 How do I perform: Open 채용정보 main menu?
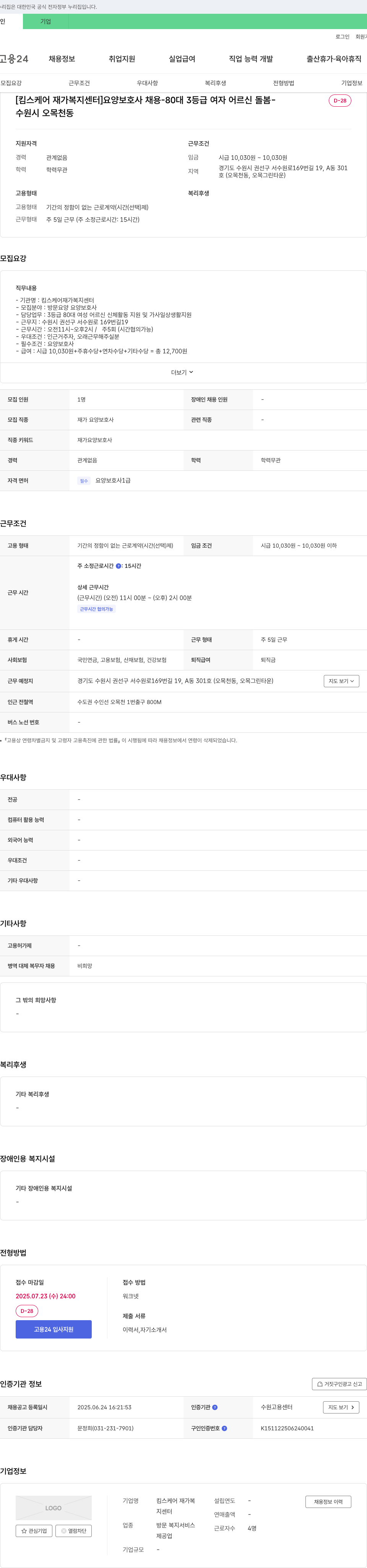(62, 59)
